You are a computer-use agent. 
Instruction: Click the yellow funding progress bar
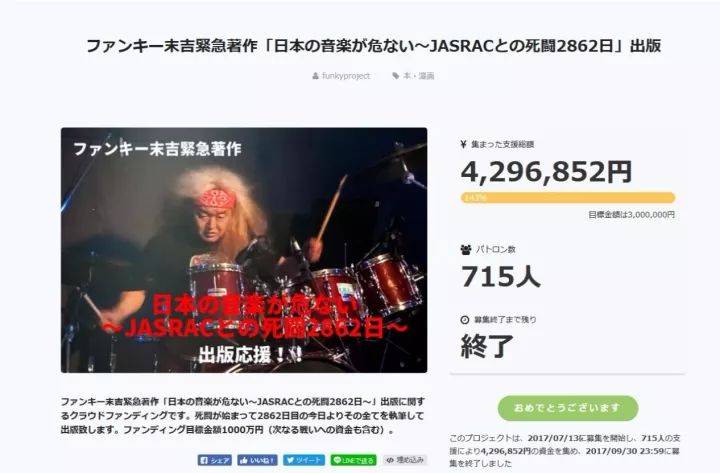(568, 198)
